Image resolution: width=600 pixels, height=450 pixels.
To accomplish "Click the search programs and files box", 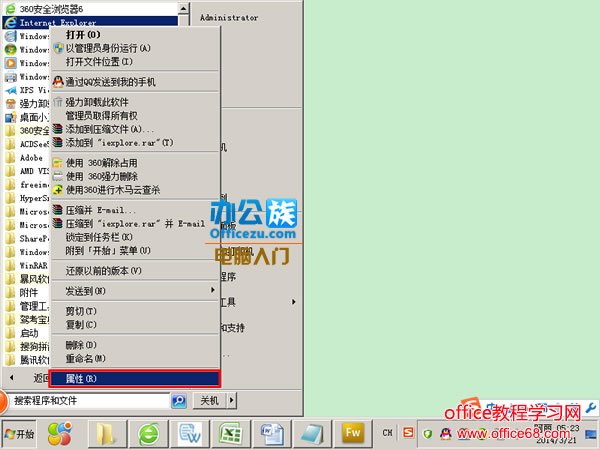I will coord(88,401).
